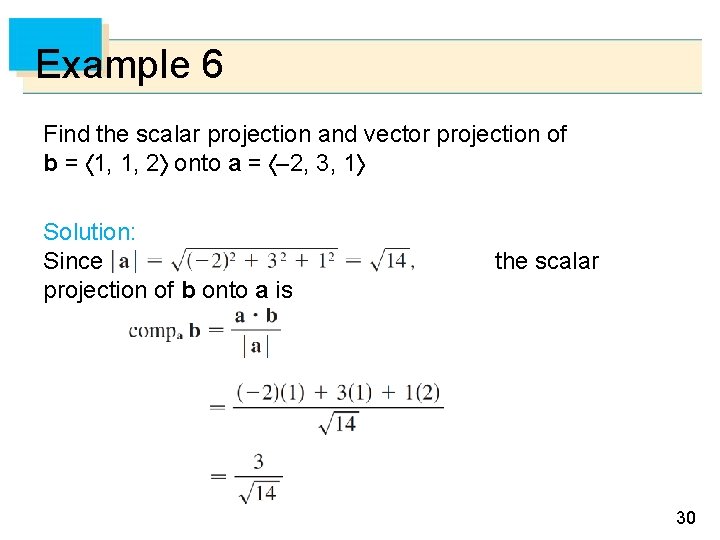Click the blue 'Solution:' label

(x=89, y=232)
